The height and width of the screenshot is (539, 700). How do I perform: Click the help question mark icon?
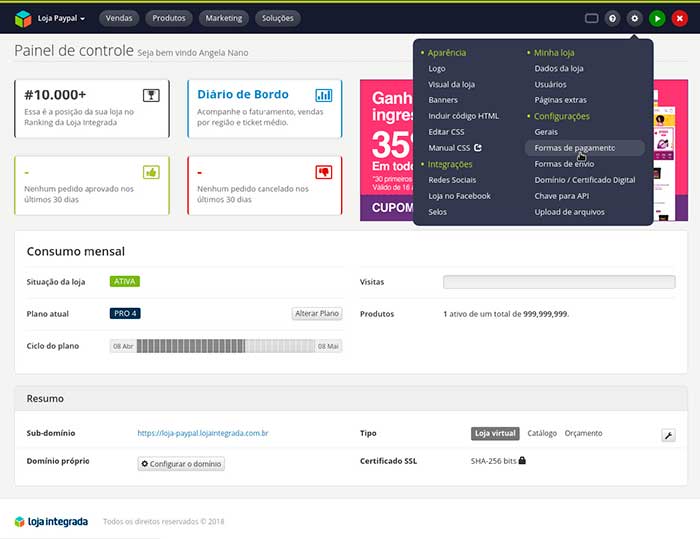(x=612, y=18)
